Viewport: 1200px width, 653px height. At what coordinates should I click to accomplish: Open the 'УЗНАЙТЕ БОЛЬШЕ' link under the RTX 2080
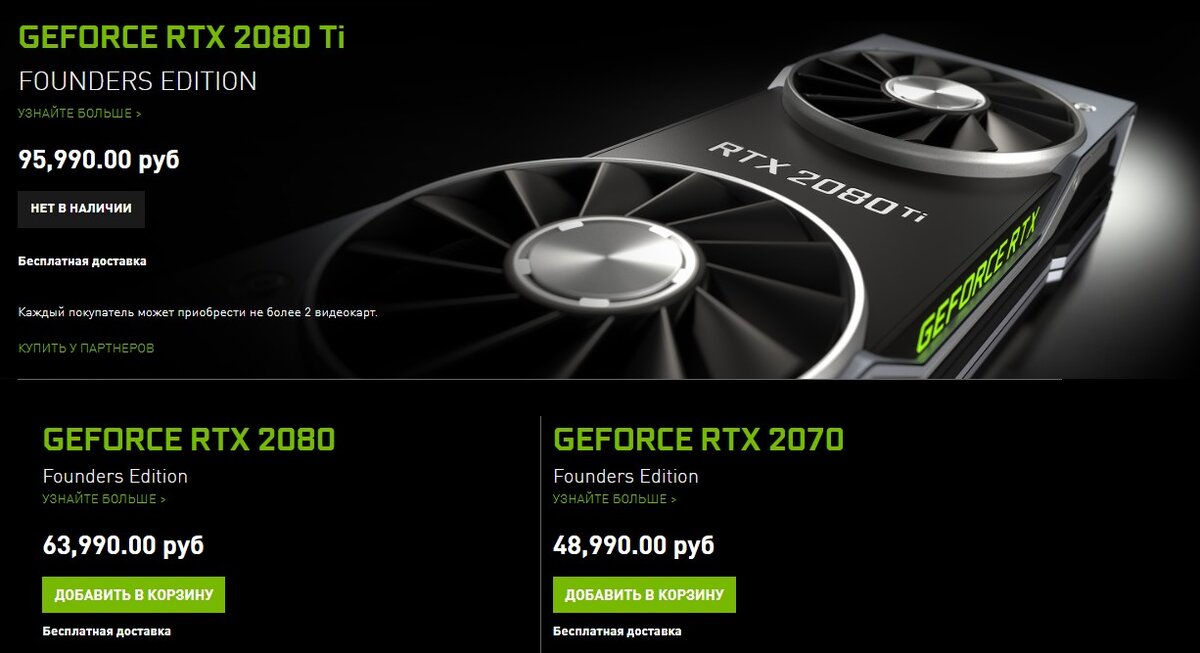[104, 498]
